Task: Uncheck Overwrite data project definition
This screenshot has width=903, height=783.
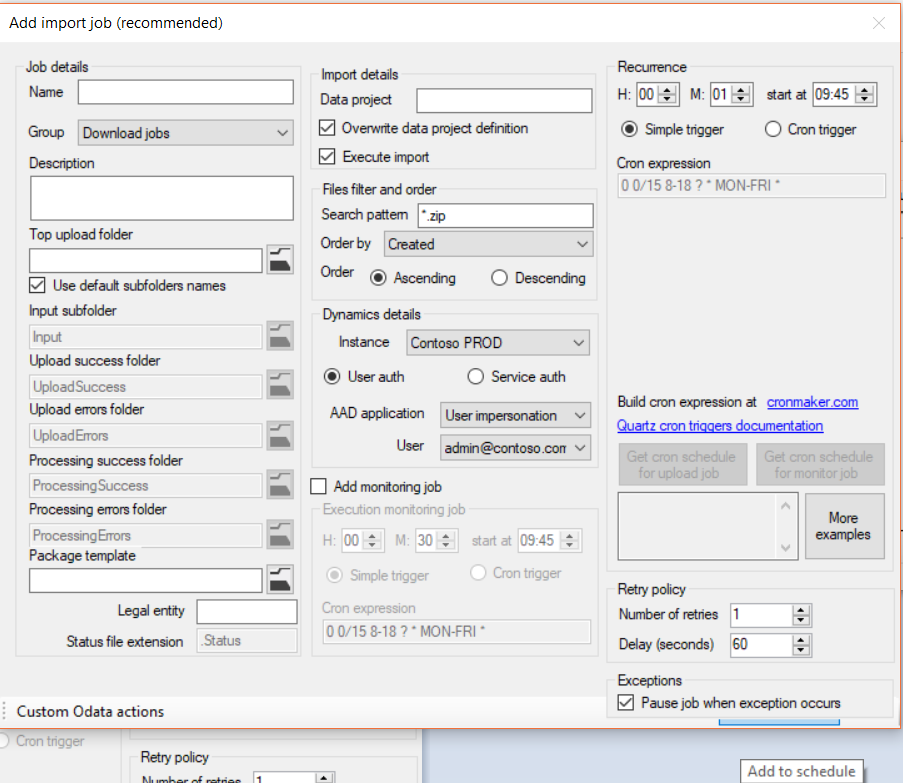Action: click(326, 128)
